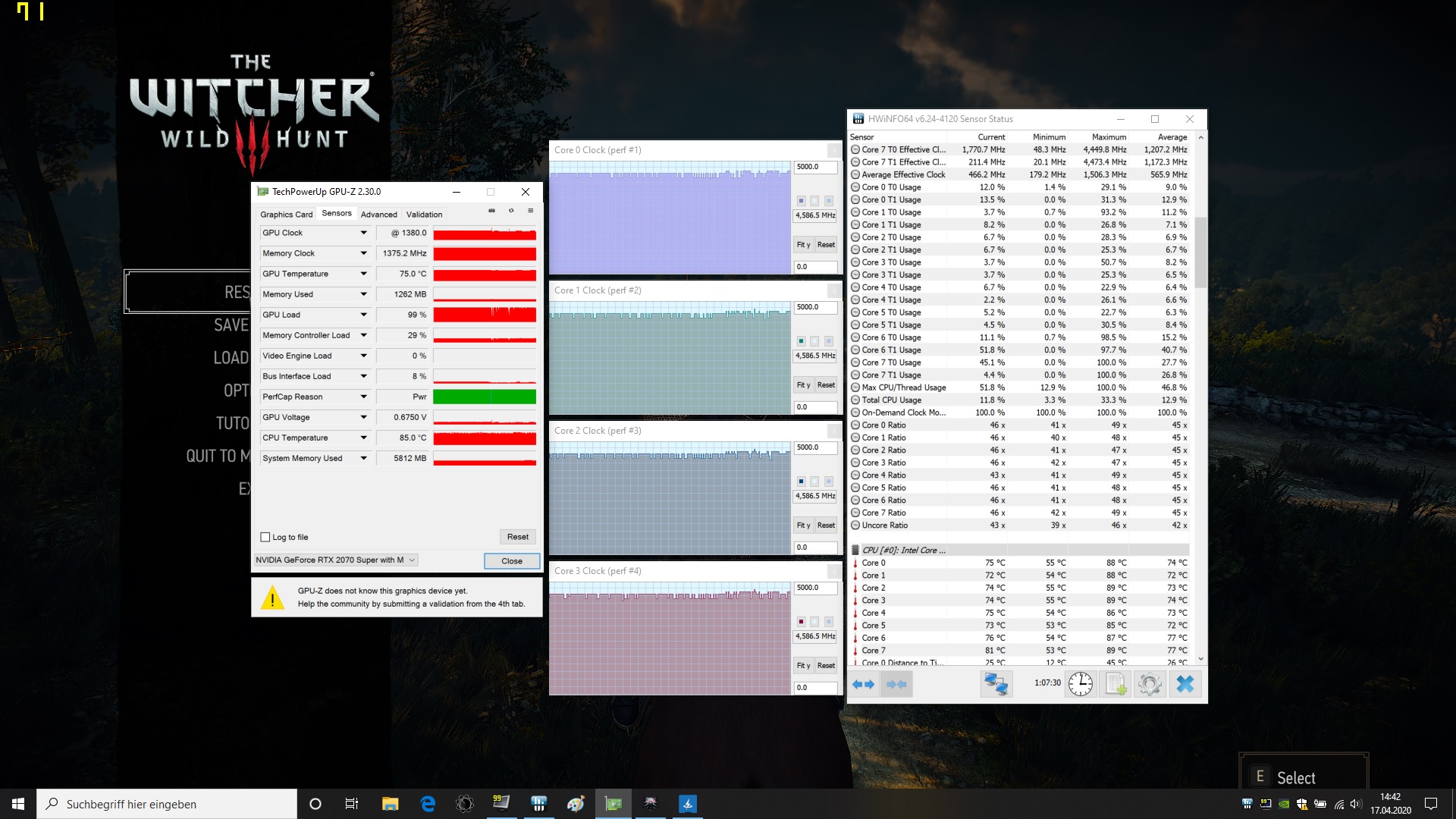The height and width of the screenshot is (819, 1456).
Task: Open HWiNFO settings gear icon
Action: click(1150, 684)
